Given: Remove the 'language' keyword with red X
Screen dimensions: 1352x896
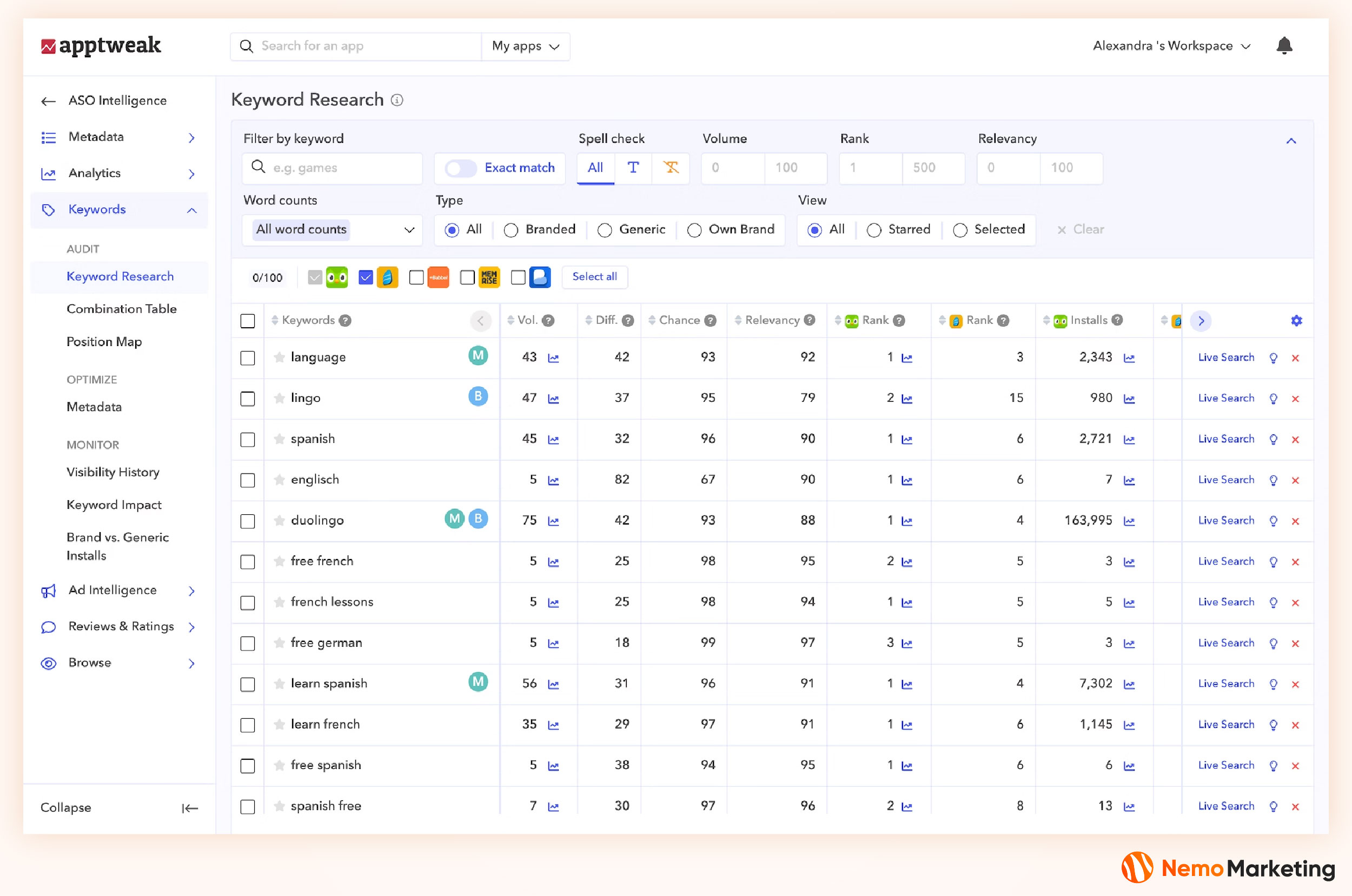Looking at the screenshot, I should pos(1295,359).
